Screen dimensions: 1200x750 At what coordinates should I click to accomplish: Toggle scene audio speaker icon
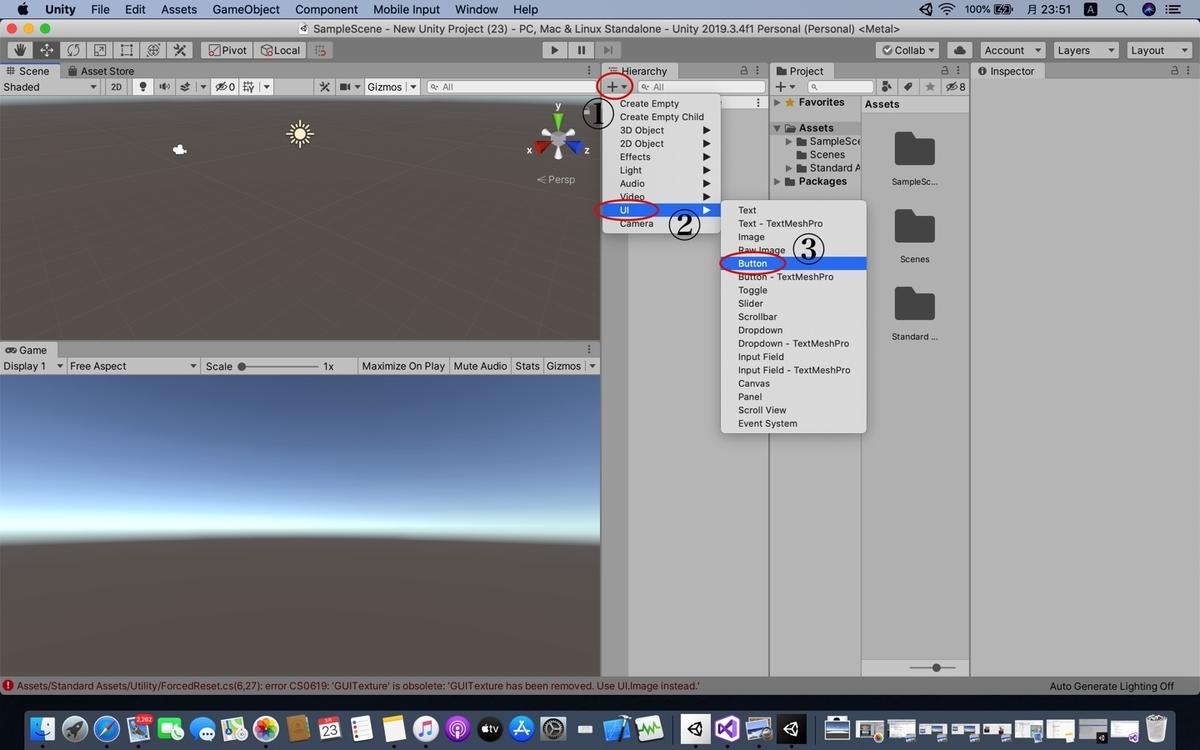(x=164, y=87)
